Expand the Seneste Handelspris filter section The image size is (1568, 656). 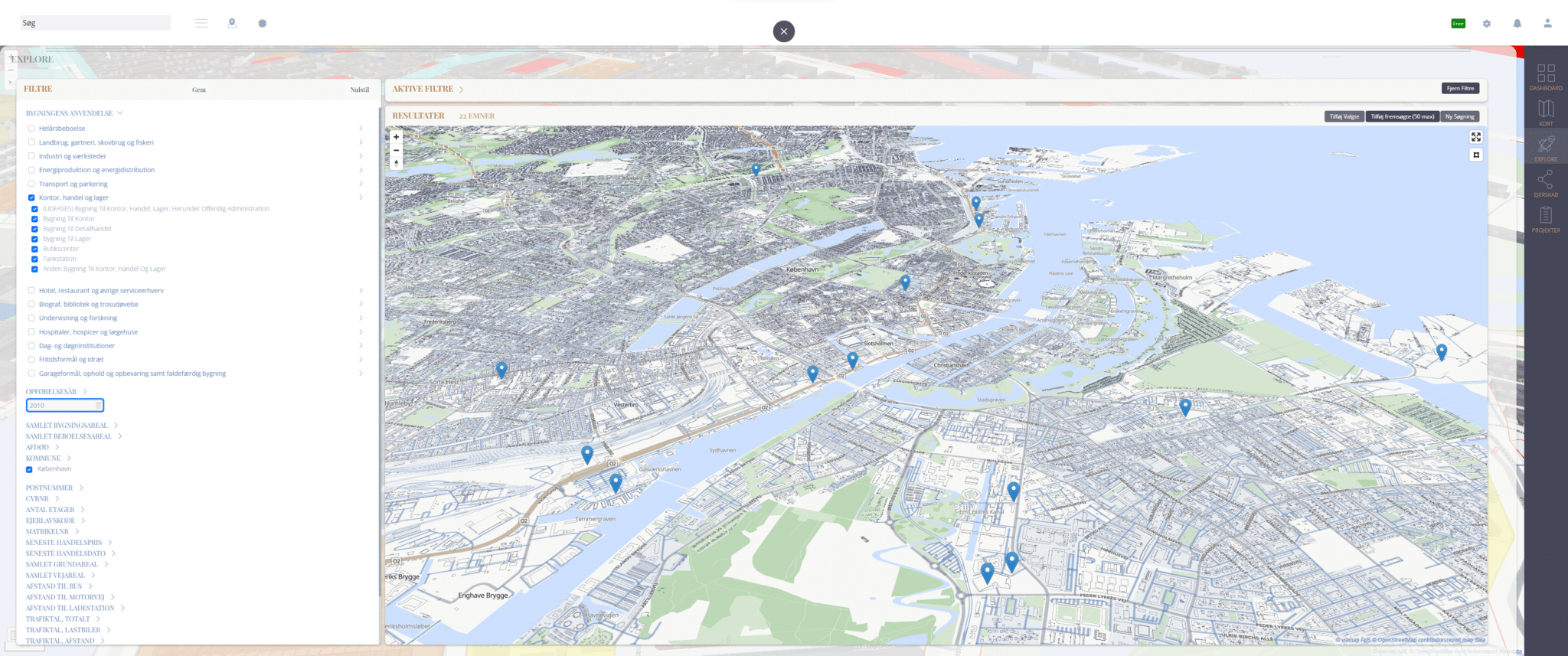109,543
